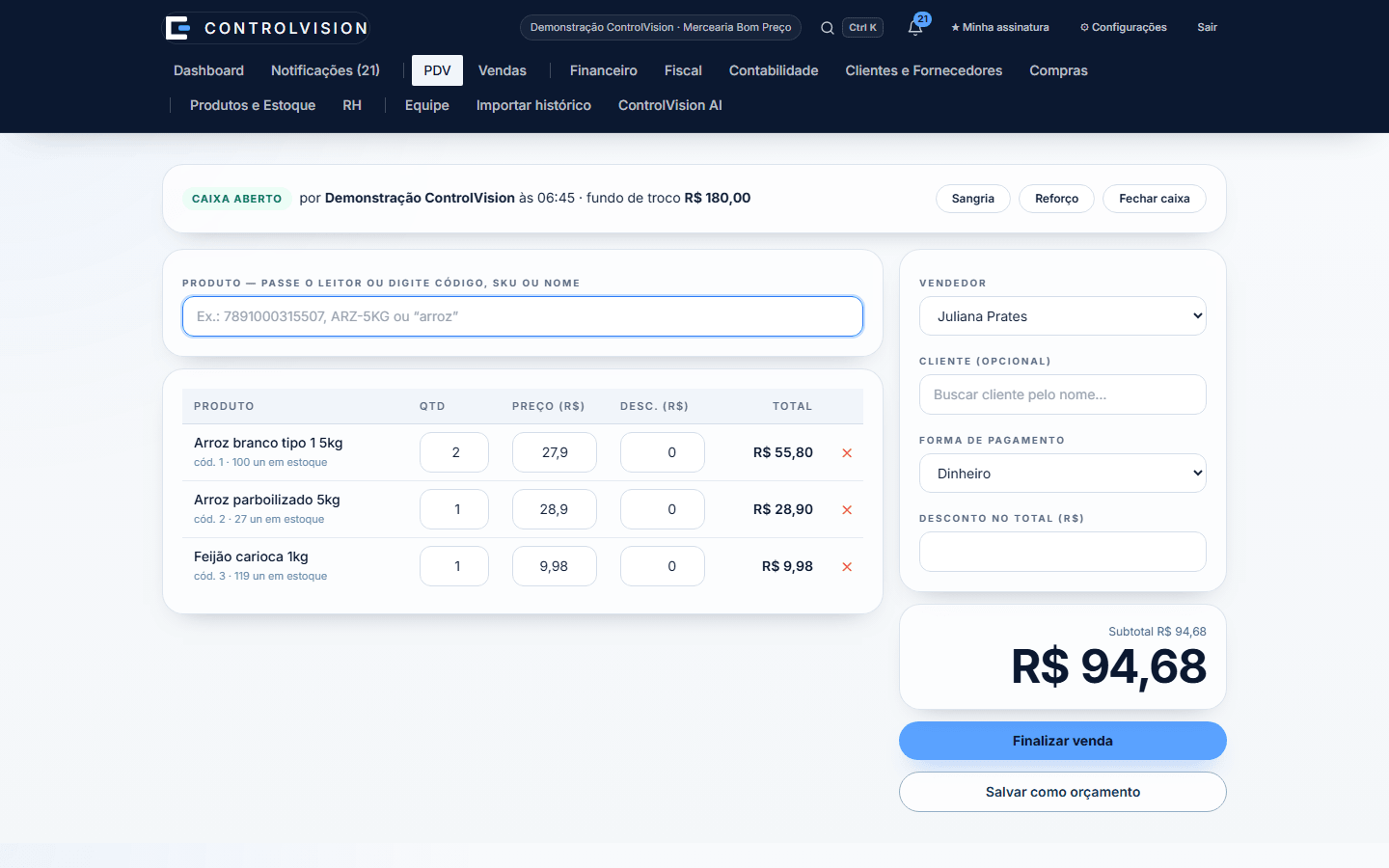
Task: Open the notifications bell icon
Action: (x=915, y=27)
